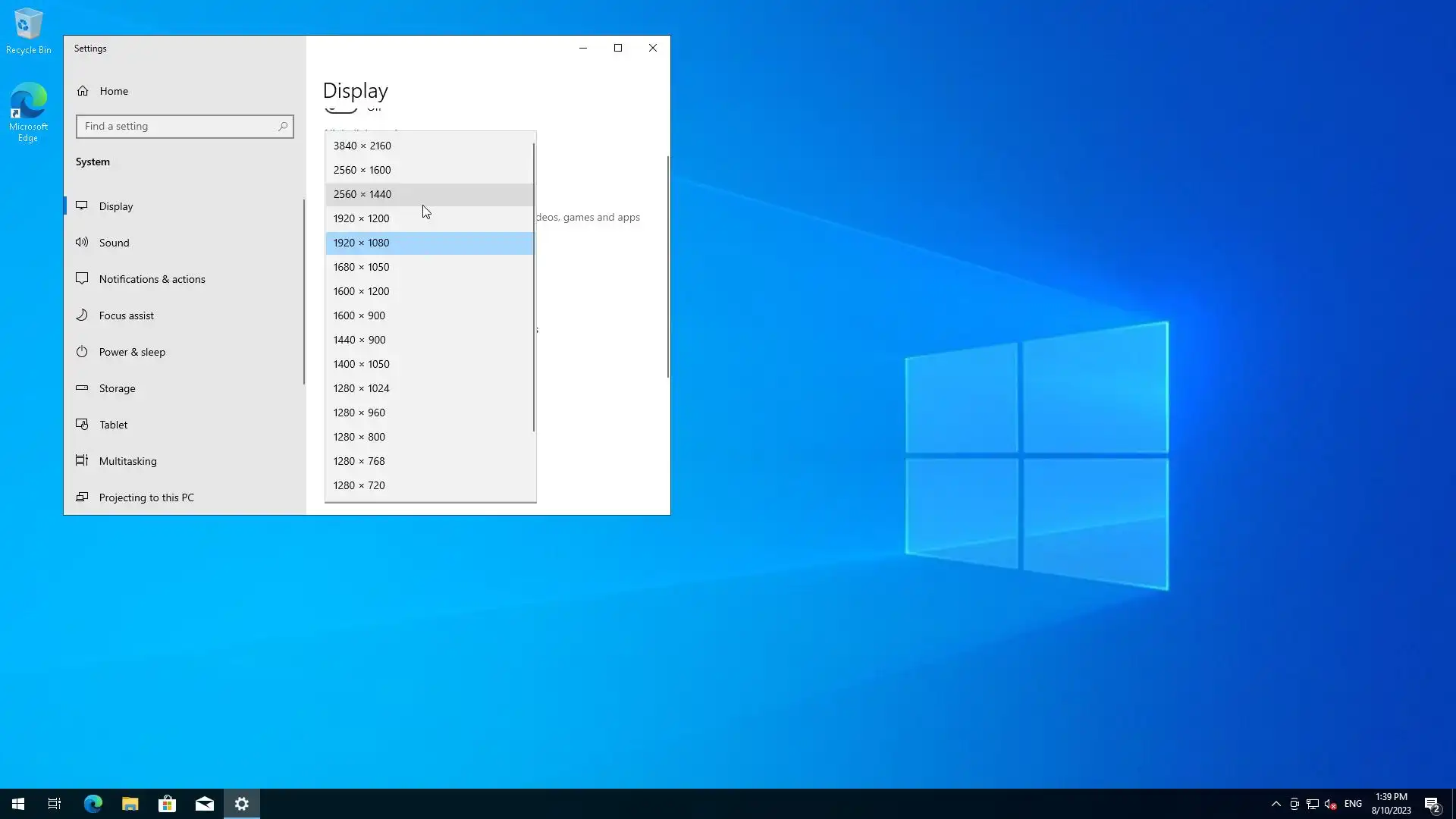Open Focus assist moon icon
1456x819 pixels.
click(x=82, y=315)
